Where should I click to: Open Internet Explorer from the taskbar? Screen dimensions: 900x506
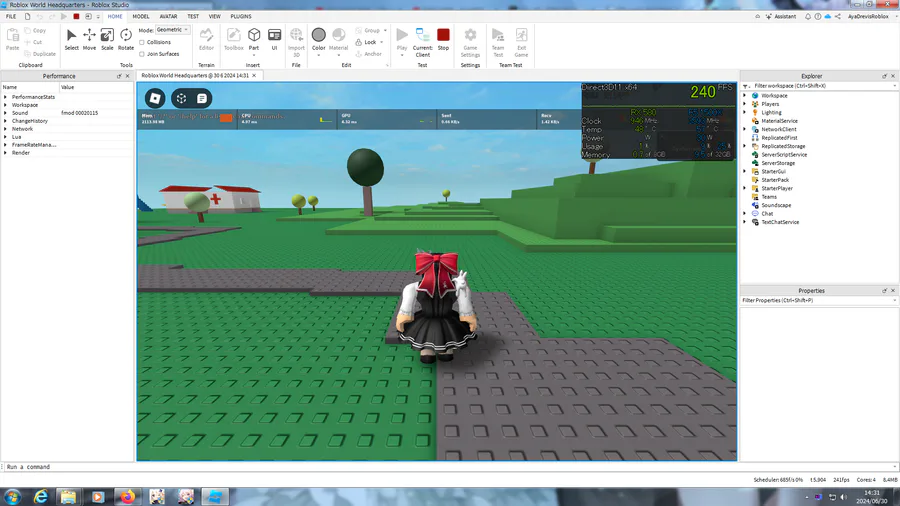click(41, 496)
